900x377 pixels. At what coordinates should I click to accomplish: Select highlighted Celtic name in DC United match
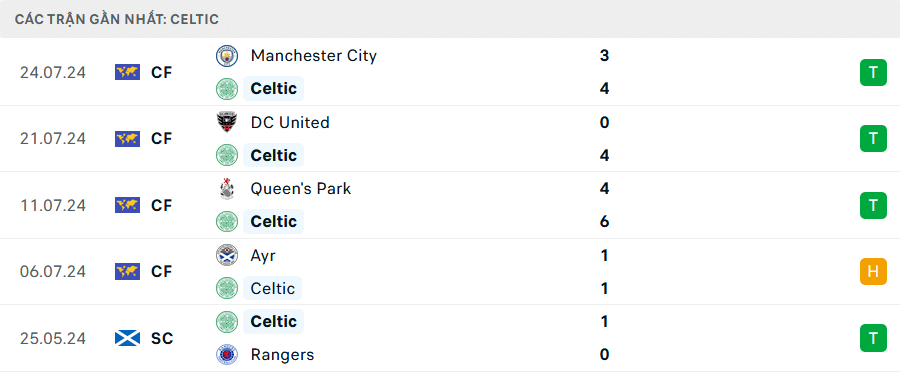click(274, 156)
